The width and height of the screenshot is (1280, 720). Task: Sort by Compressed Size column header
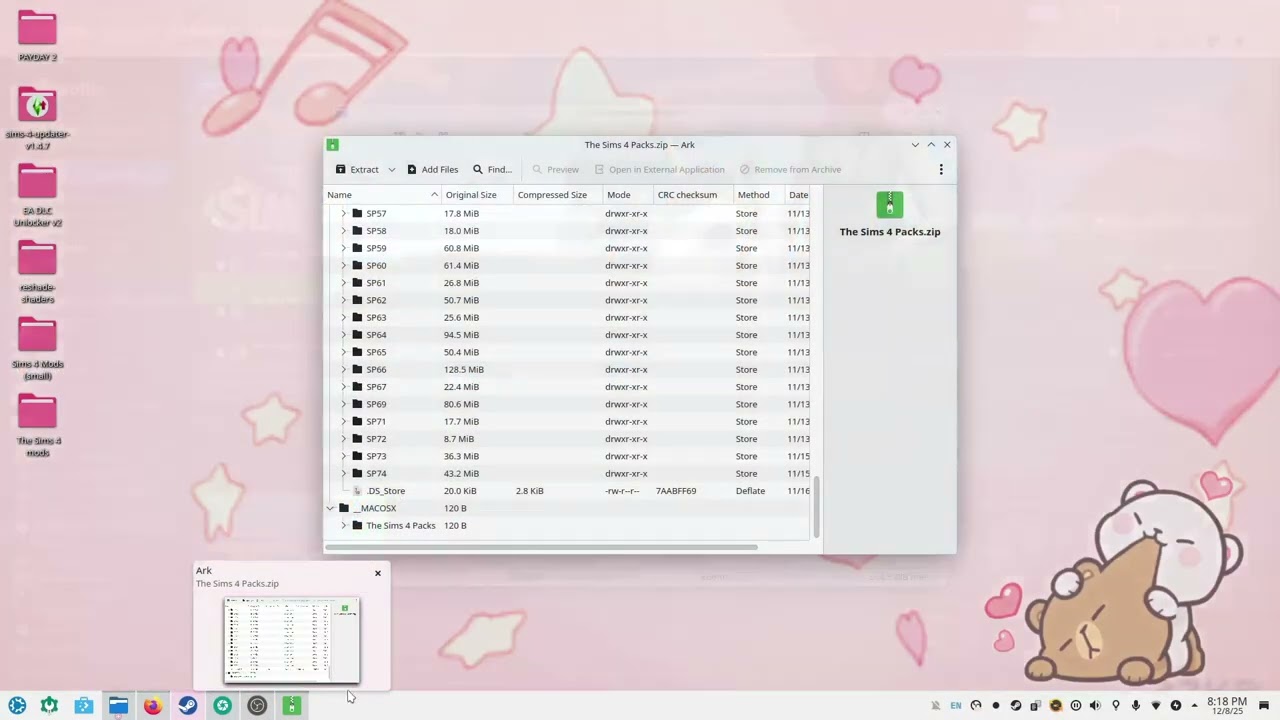(558, 195)
